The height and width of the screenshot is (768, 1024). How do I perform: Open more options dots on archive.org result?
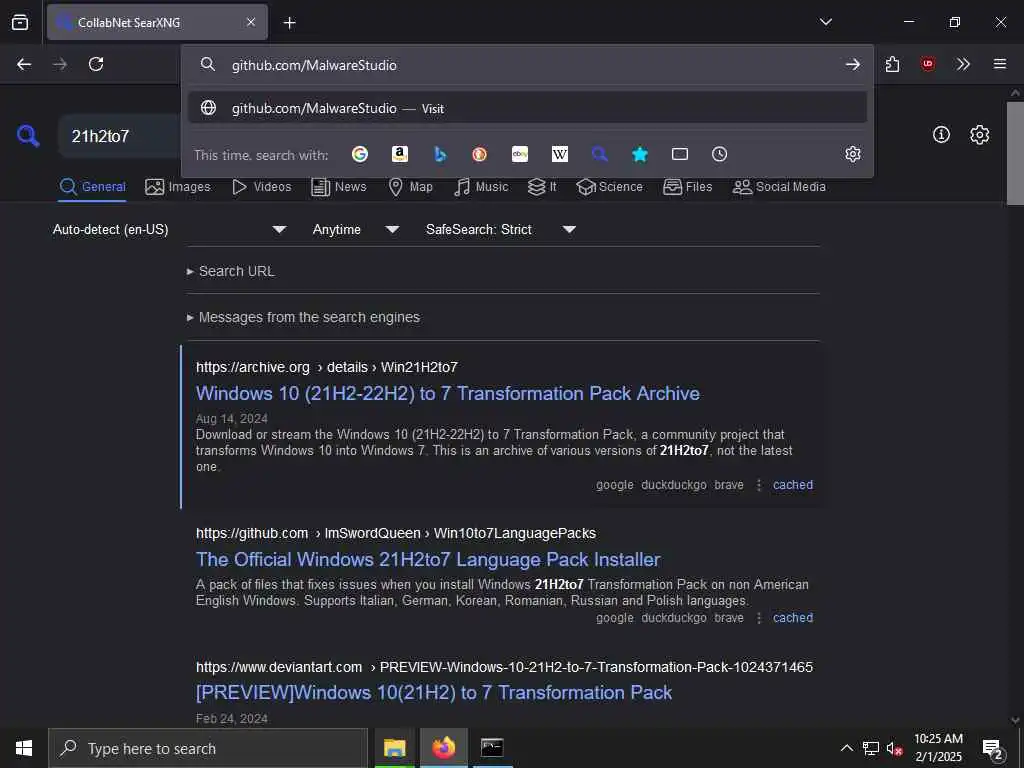click(759, 485)
